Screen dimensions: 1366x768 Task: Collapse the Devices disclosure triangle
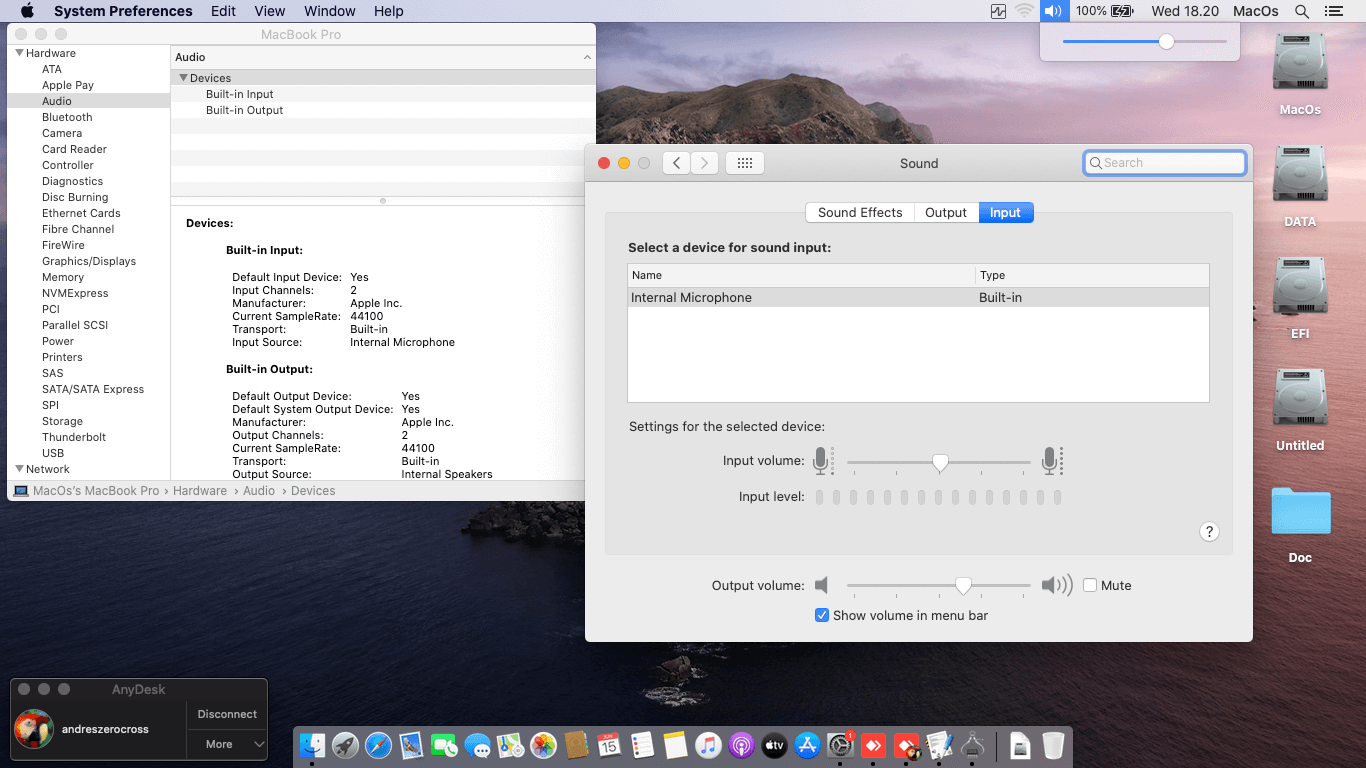(183, 78)
